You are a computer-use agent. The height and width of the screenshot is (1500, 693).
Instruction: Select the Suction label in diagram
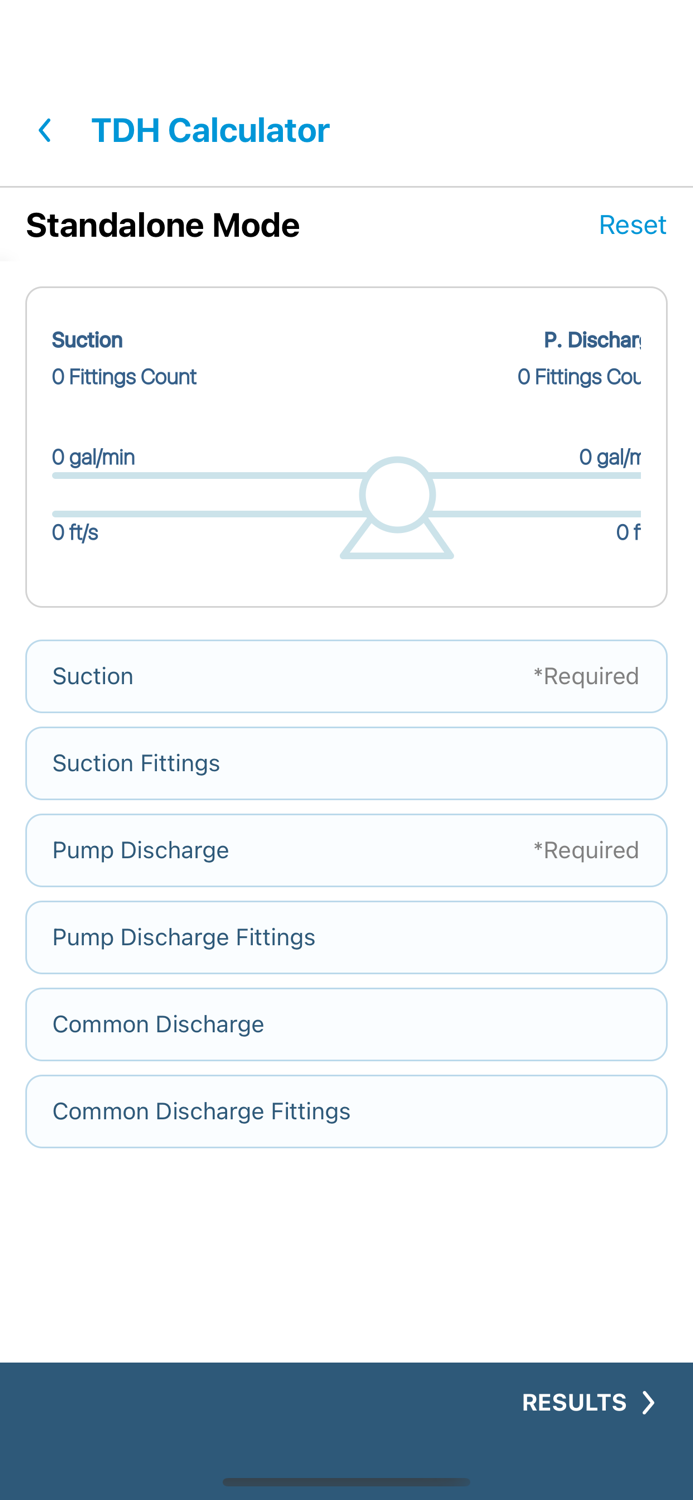(87, 340)
